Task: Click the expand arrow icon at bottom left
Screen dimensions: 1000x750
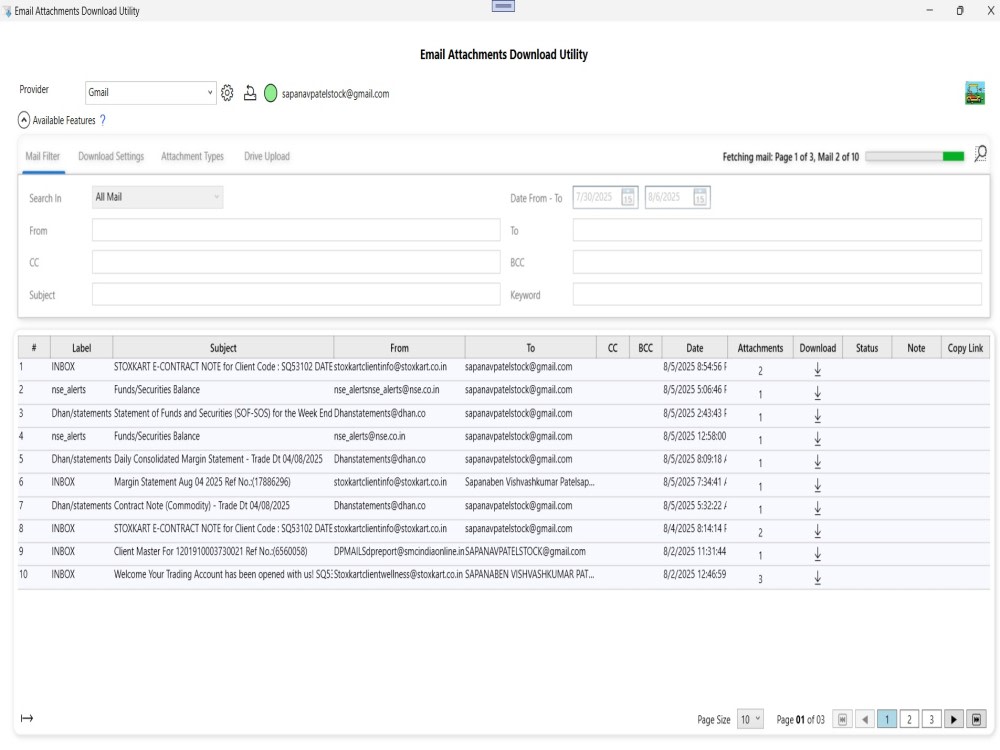Action: [x=27, y=718]
